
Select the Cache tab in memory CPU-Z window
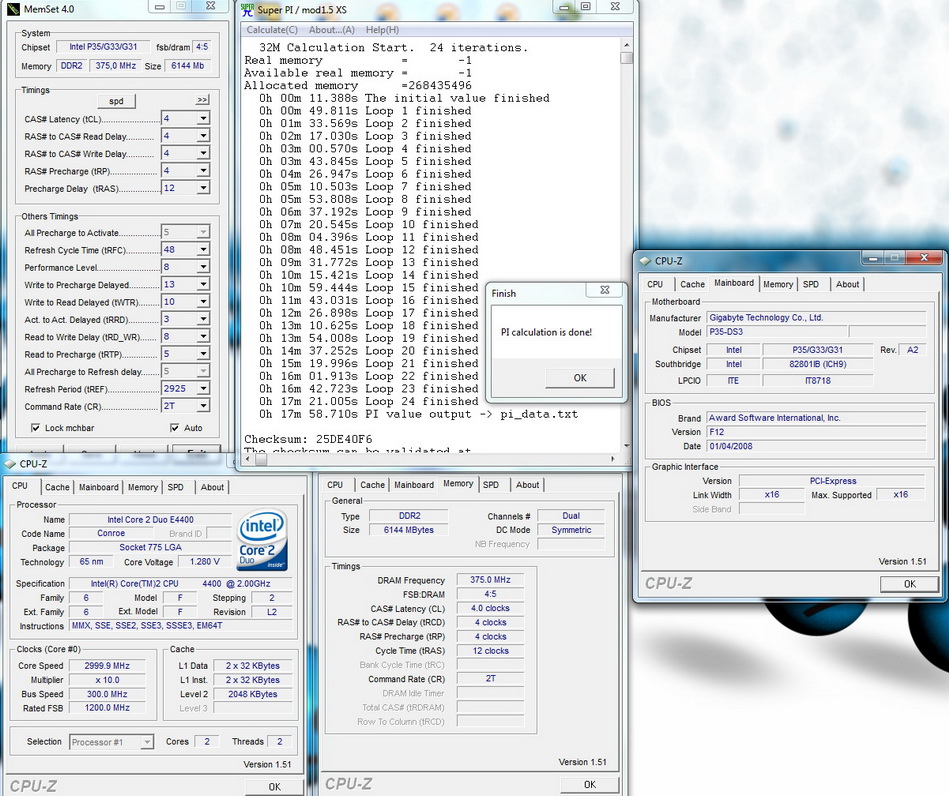[372, 485]
